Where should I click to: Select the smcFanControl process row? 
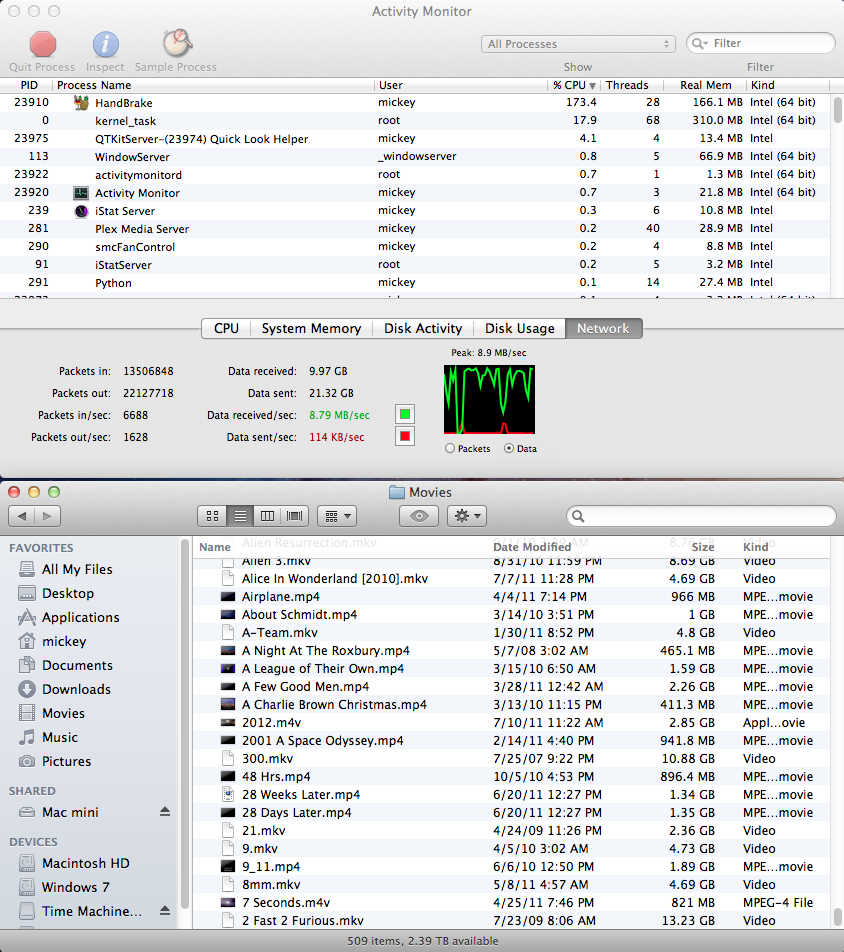tap(416, 246)
